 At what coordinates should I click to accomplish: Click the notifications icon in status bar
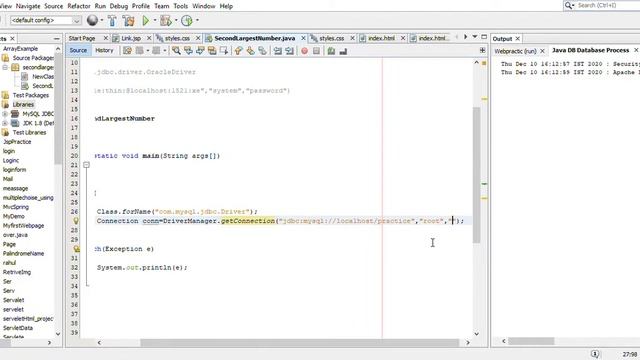[595, 354]
